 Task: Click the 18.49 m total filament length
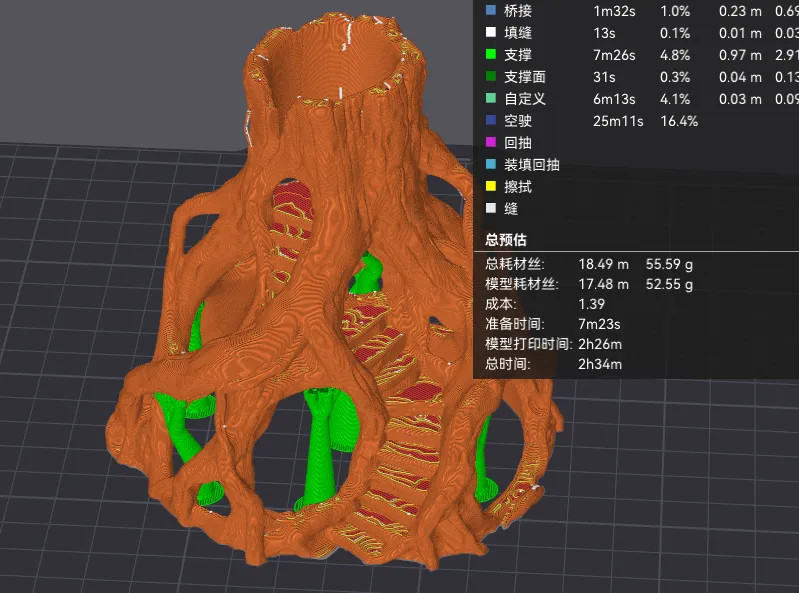click(603, 264)
